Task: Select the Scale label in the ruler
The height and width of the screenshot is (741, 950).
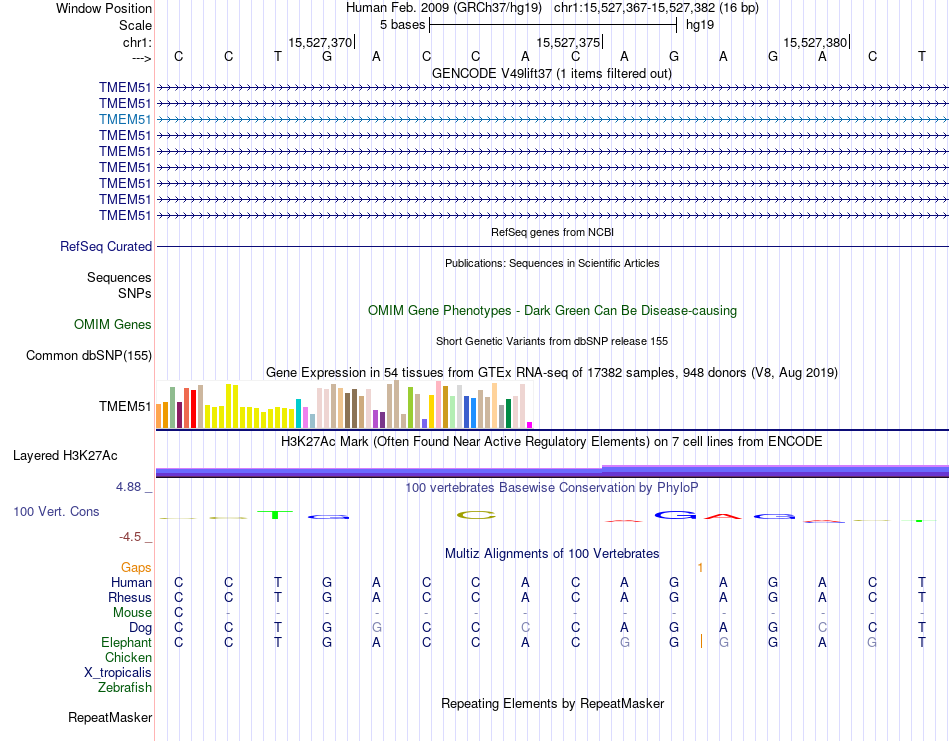Action: click(135, 25)
